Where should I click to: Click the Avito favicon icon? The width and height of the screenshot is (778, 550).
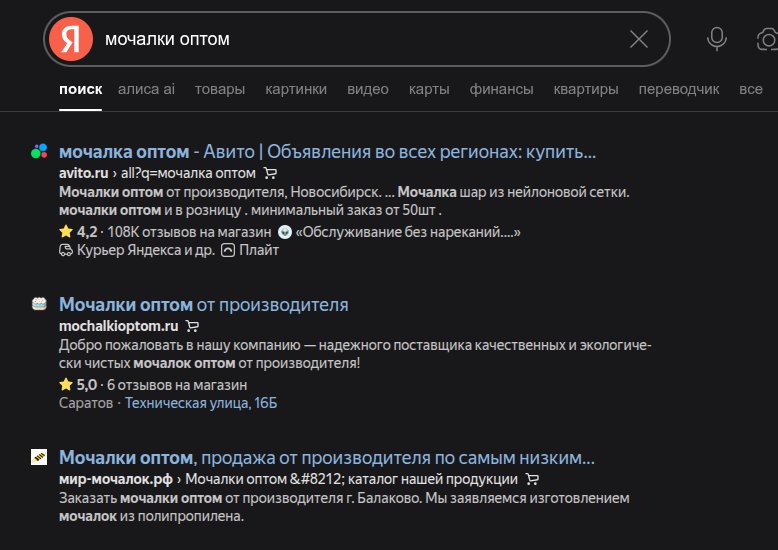click(x=39, y=152)
